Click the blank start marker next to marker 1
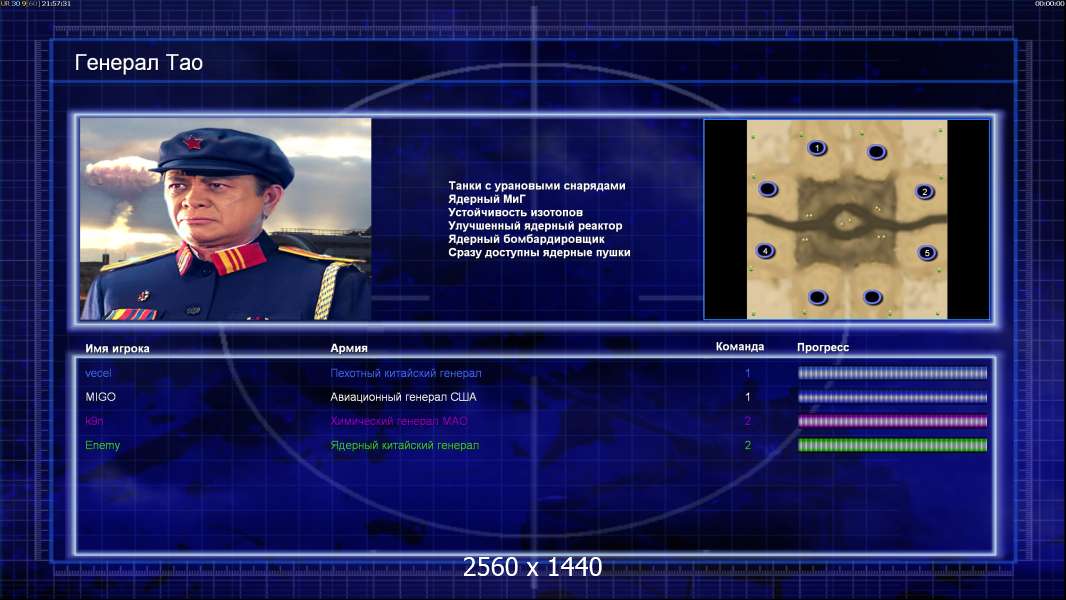The height and width of the screenshot is (600, 1066). point(876,152)
